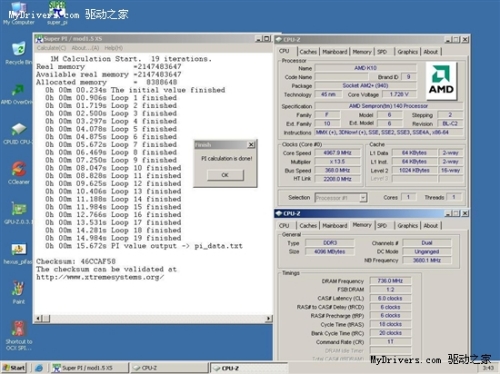Screen dimensions: 500x374
Task: Click the AMD logo in CPU-Z
Action: [441, 81]
